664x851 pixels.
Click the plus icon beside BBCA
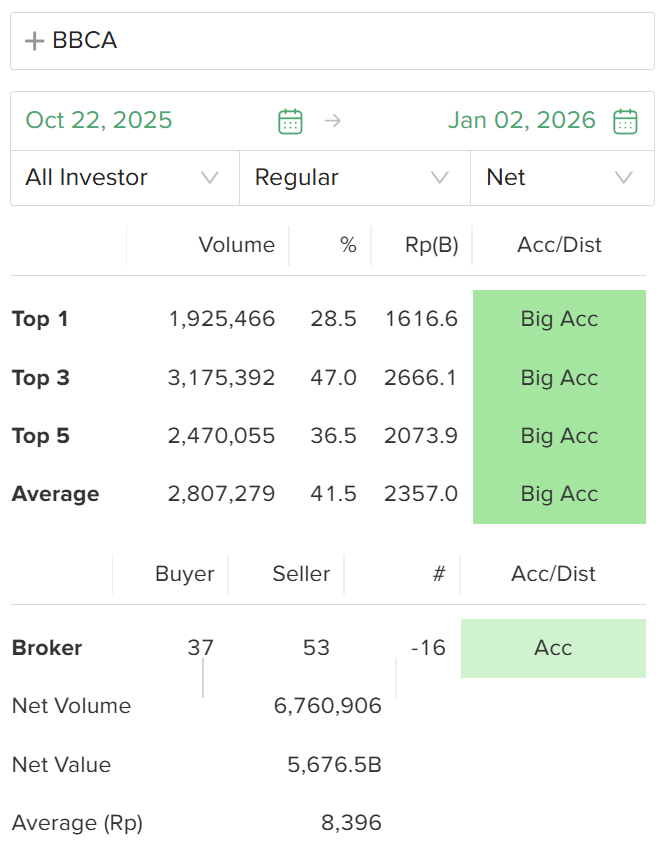coord(35,41)
